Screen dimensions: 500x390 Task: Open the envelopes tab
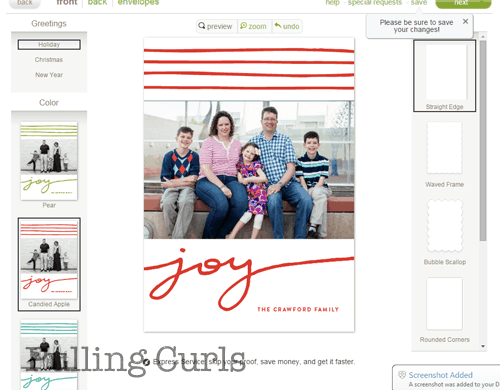(138, 3)
